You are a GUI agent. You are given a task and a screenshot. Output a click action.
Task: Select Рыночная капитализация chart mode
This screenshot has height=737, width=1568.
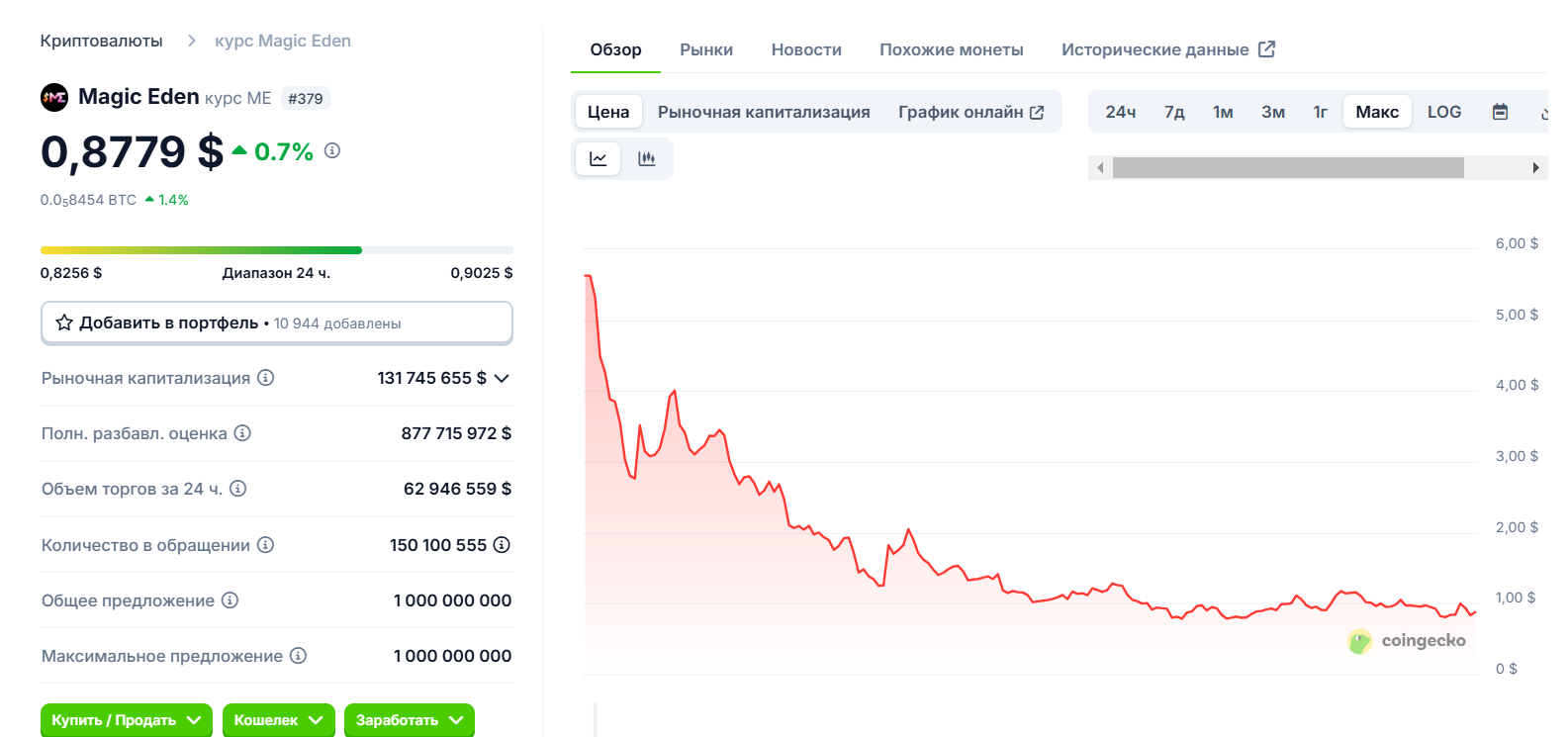764,112
